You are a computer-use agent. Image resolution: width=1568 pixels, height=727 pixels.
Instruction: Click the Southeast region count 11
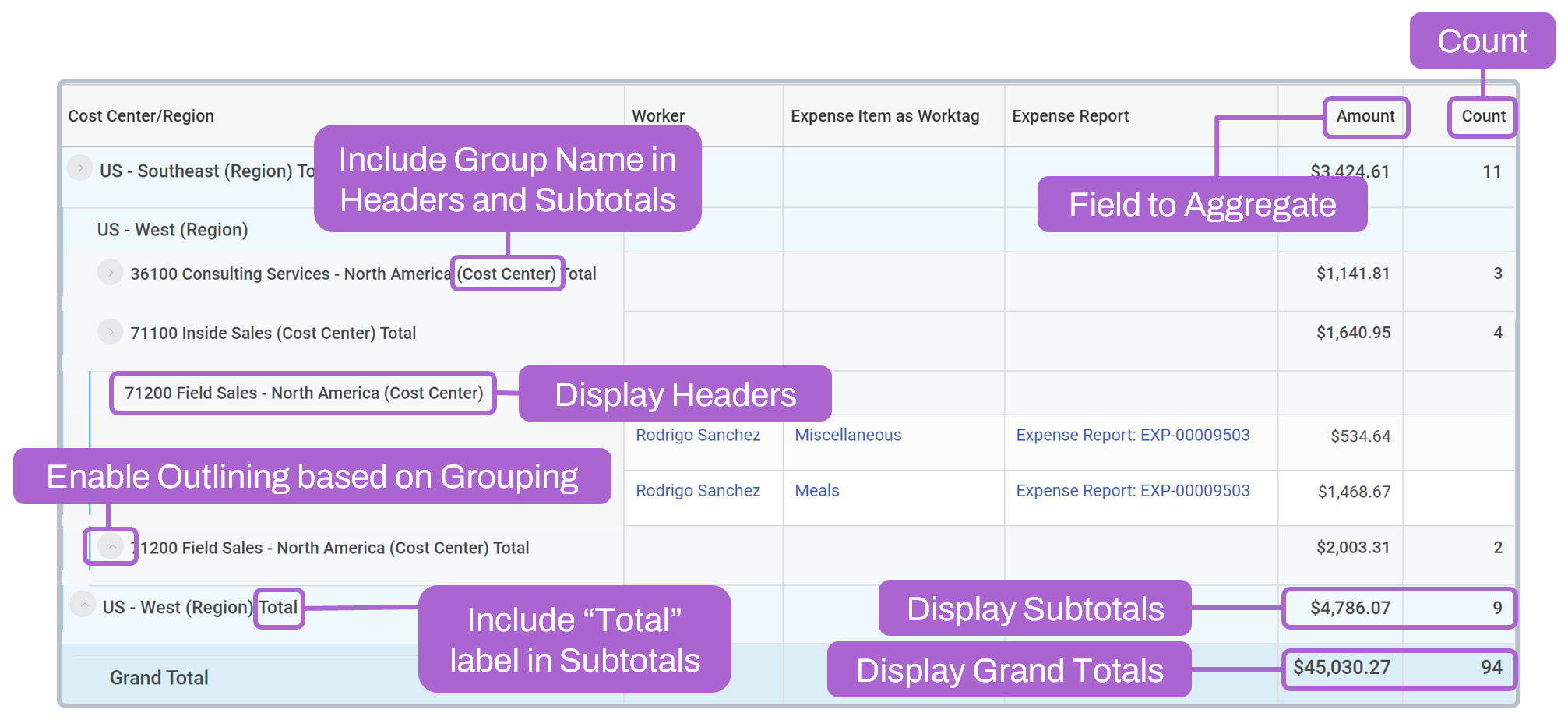tap(1492, 171)
